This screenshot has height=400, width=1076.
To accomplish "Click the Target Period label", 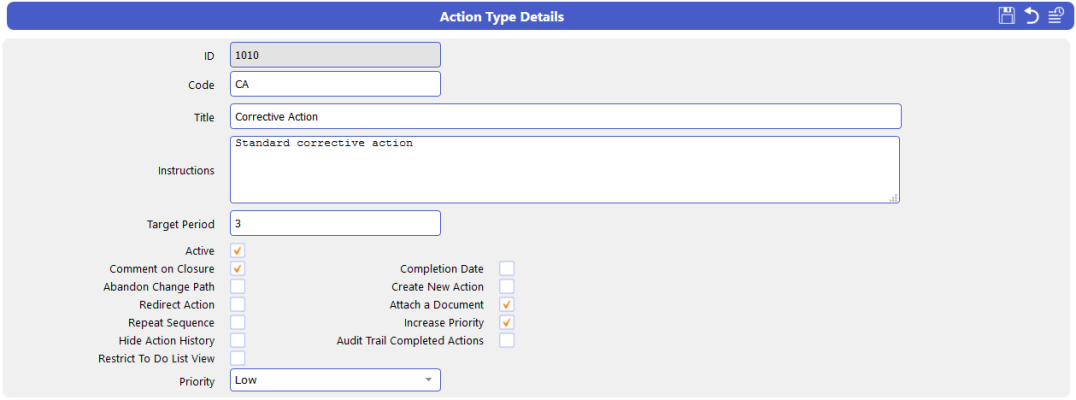I will pyautogui.click(x=180, y=224).
